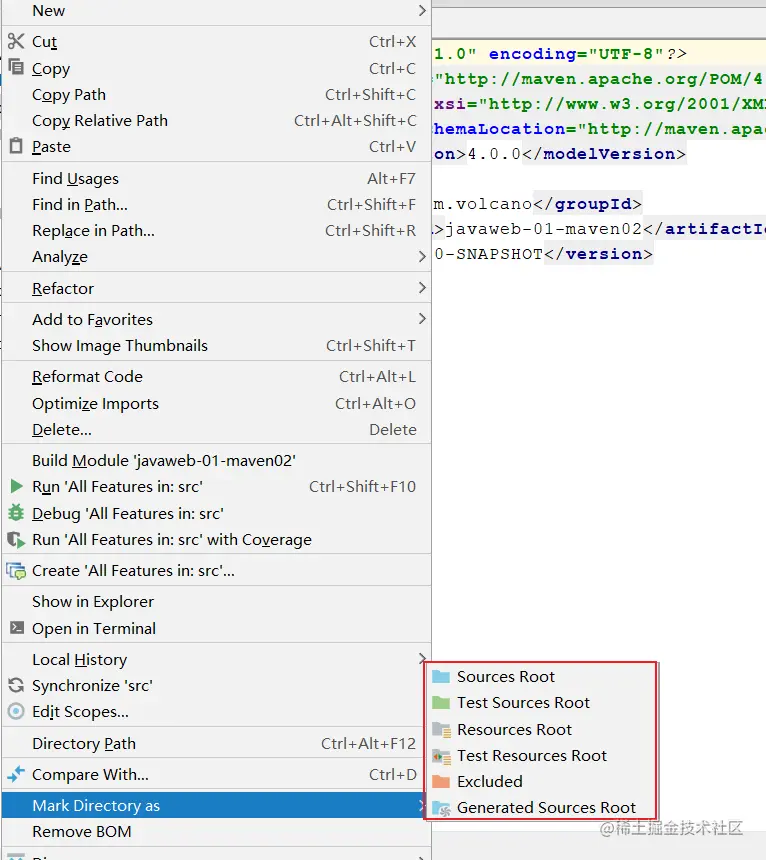The image size is (766, 860).
Task: Select Edit Scopes...
Action: [217, 711]
